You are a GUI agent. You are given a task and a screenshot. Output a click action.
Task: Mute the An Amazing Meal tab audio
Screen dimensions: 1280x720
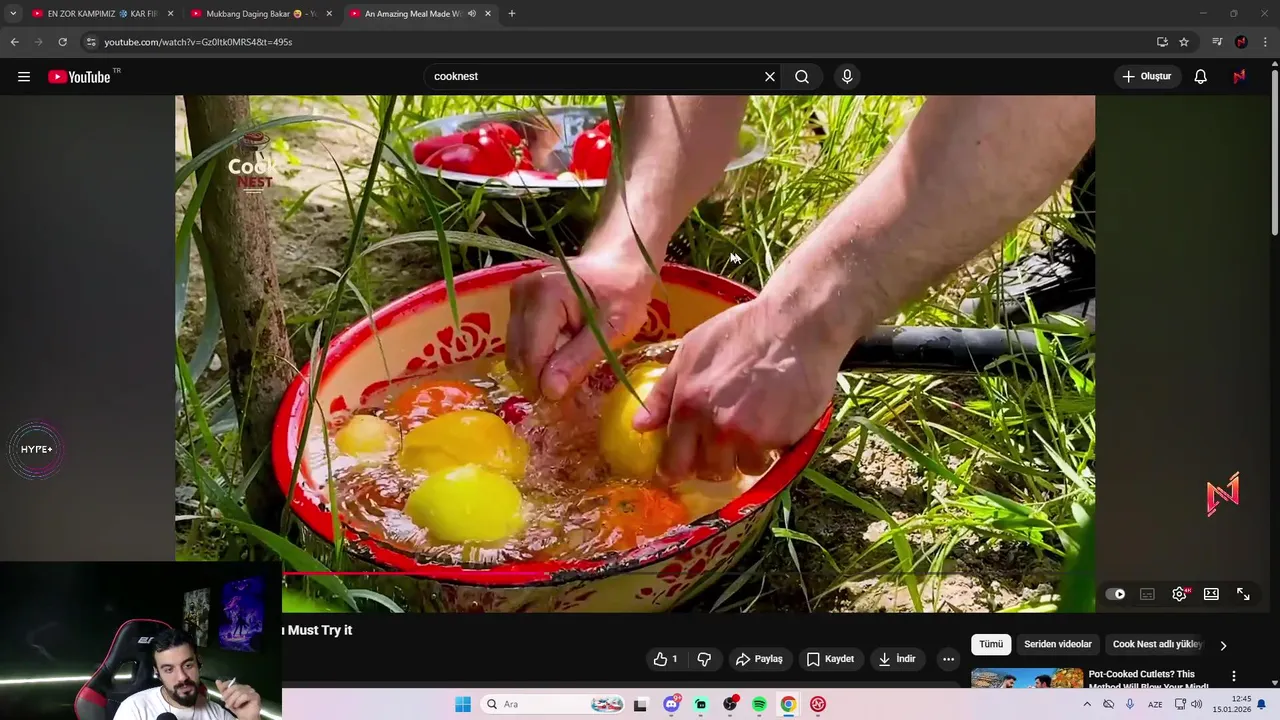click(471, 14)
